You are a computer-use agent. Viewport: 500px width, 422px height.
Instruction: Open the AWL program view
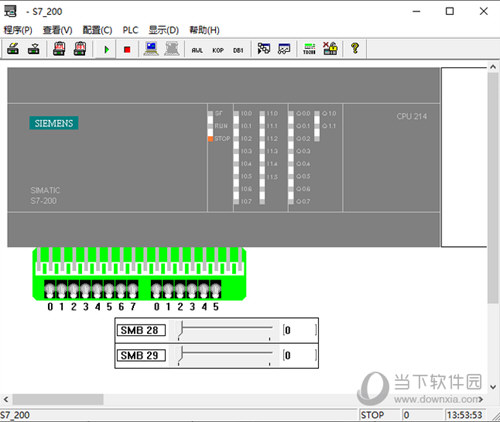pyautogui.click(x=197, y=50)
